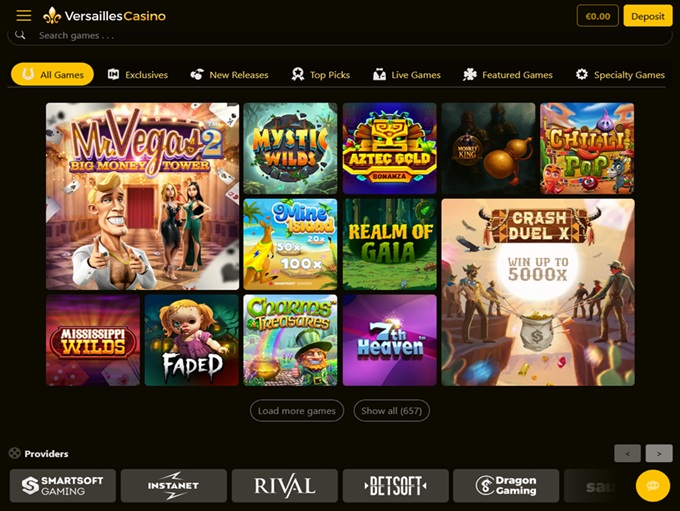Click the Load more games button
Image resolution: width=680 pixels, height=511 pixels.
[x=297, y=410]
